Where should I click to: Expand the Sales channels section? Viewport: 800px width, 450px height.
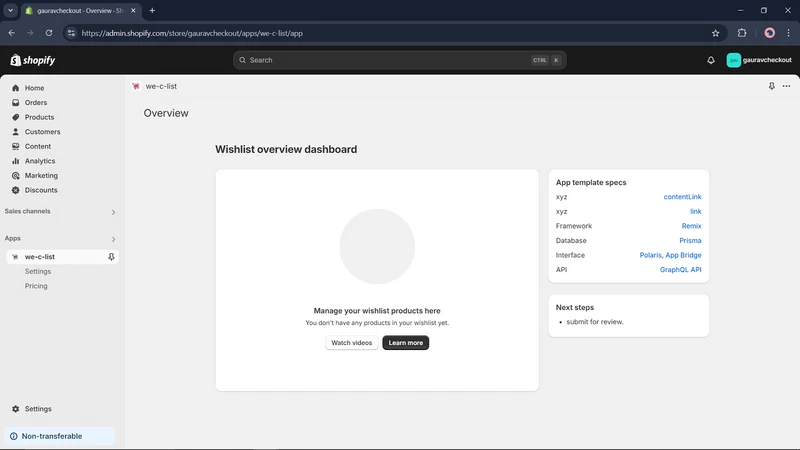[113, 212]
